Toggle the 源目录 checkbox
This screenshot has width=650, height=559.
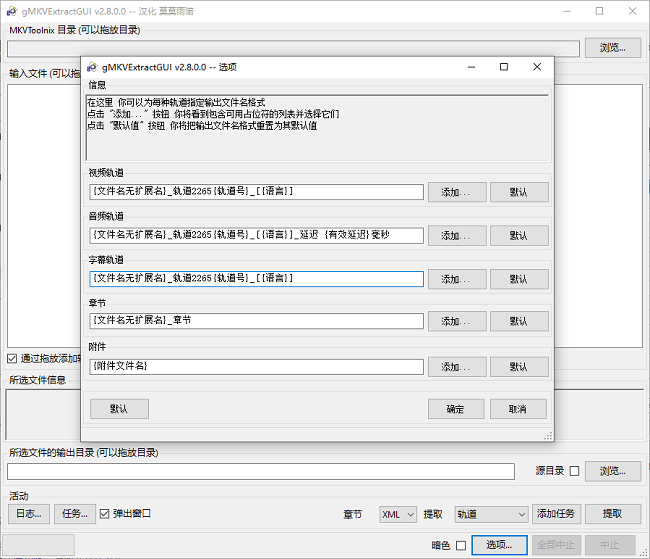click(x=574, y=471)
